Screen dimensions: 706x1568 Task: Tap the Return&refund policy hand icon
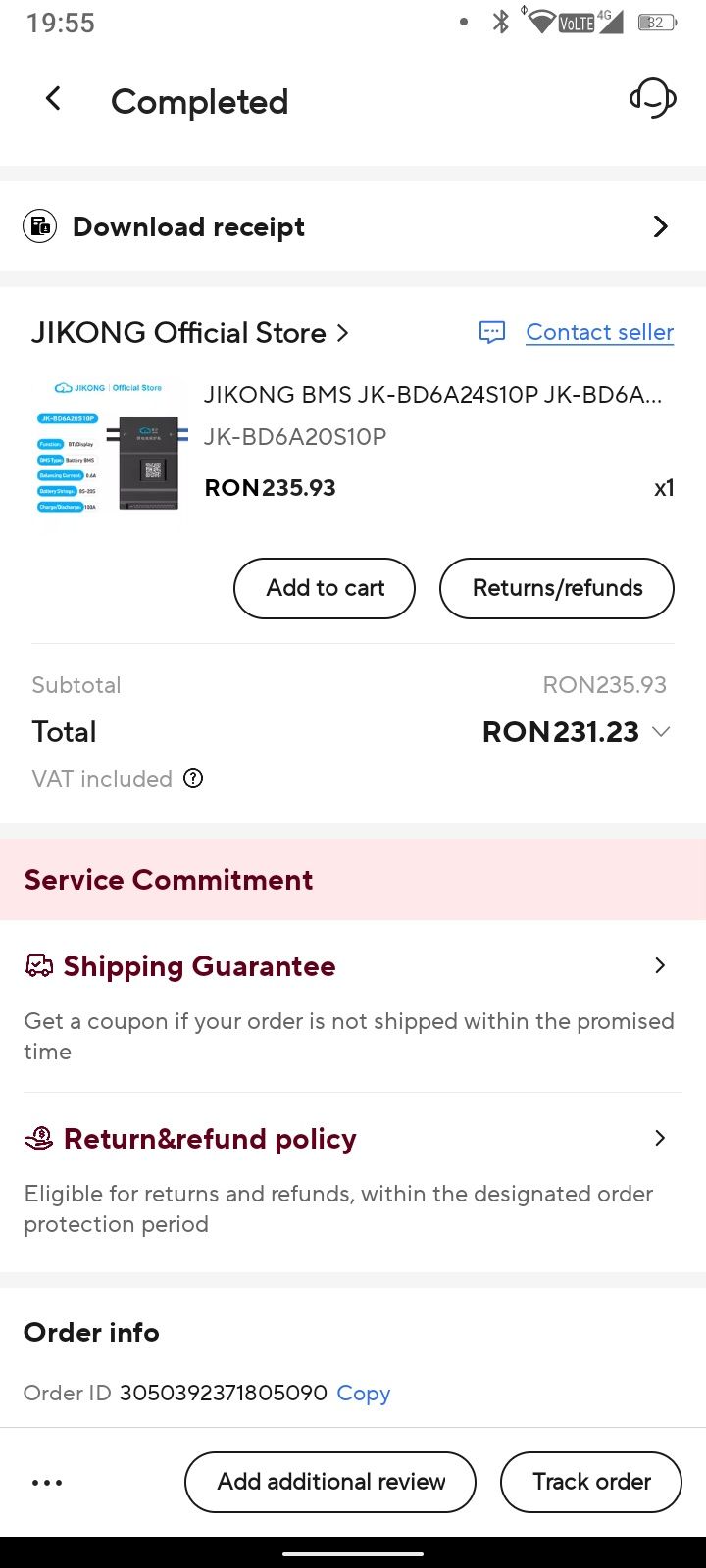(x=38, y=1139)
